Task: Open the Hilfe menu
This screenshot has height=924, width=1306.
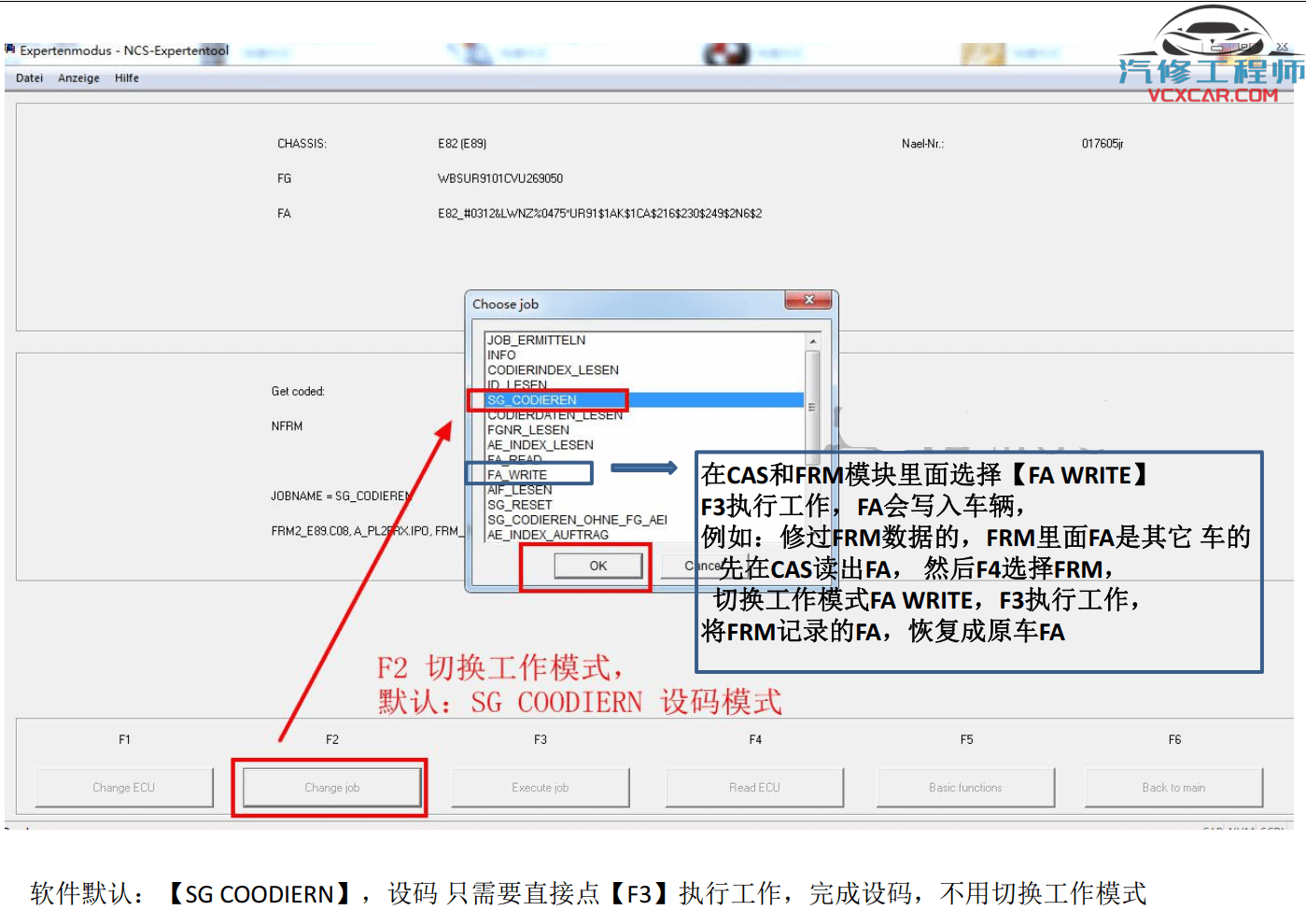Action: tap(126, 77)
